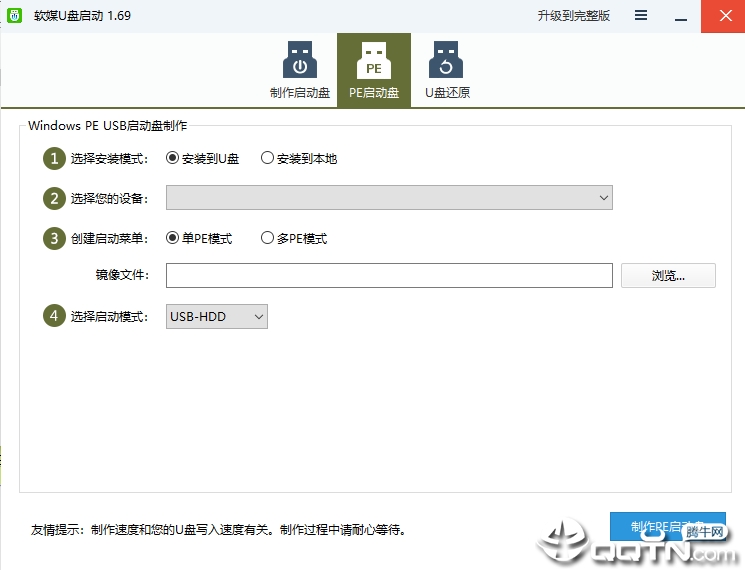This screenshot has height=570, width=745.
Task: Click 升级到完整版 upgrade link
Action: pyautogui.click(x=573, y=16)
